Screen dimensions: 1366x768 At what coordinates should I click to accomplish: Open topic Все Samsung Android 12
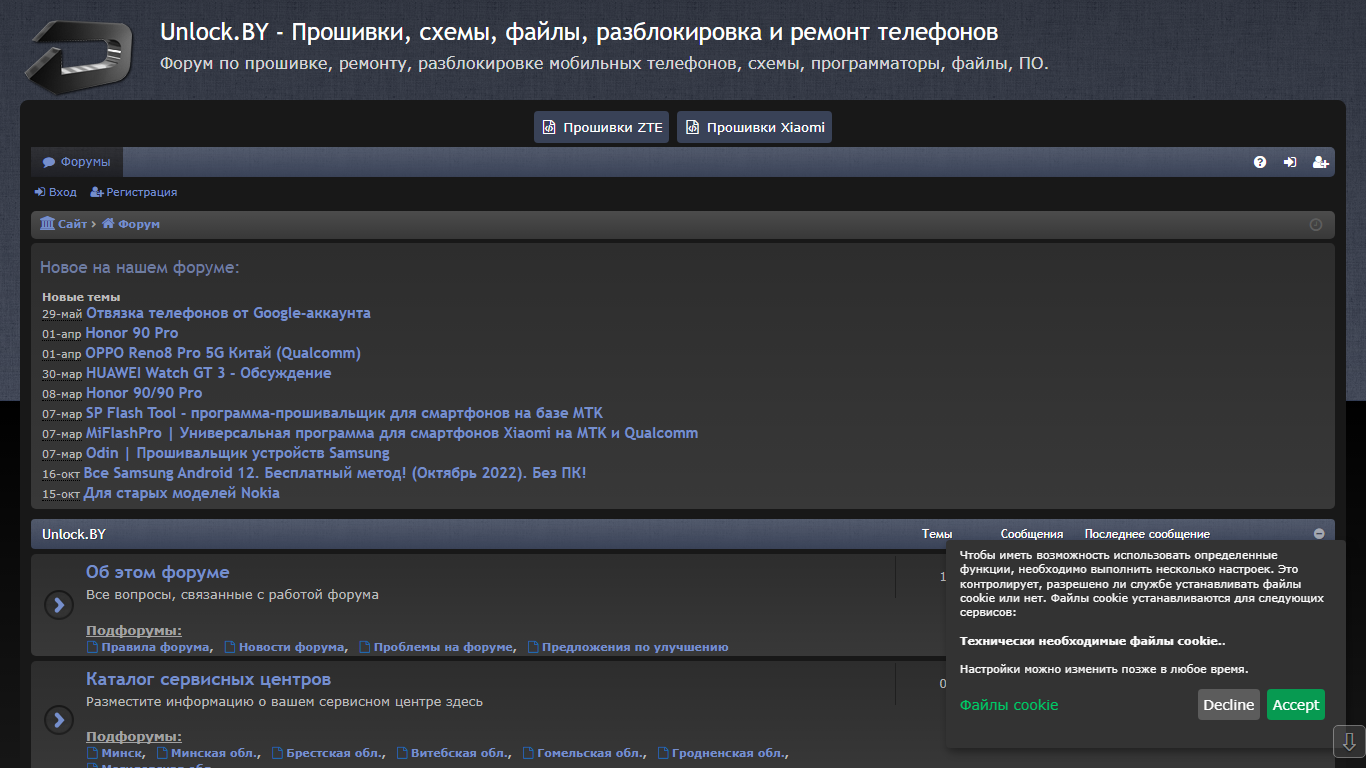[x=335, y=473]
